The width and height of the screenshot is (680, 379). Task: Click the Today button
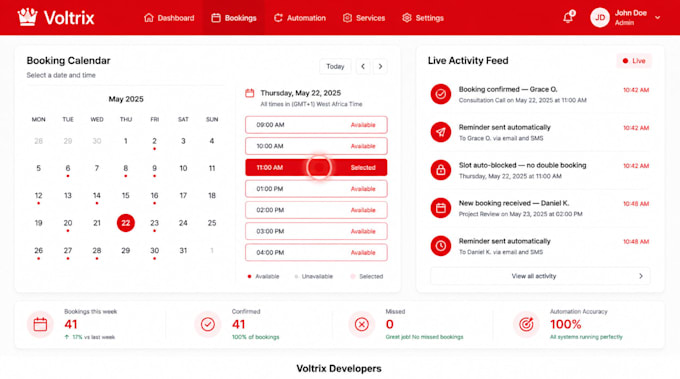click(x=335, y=66)
